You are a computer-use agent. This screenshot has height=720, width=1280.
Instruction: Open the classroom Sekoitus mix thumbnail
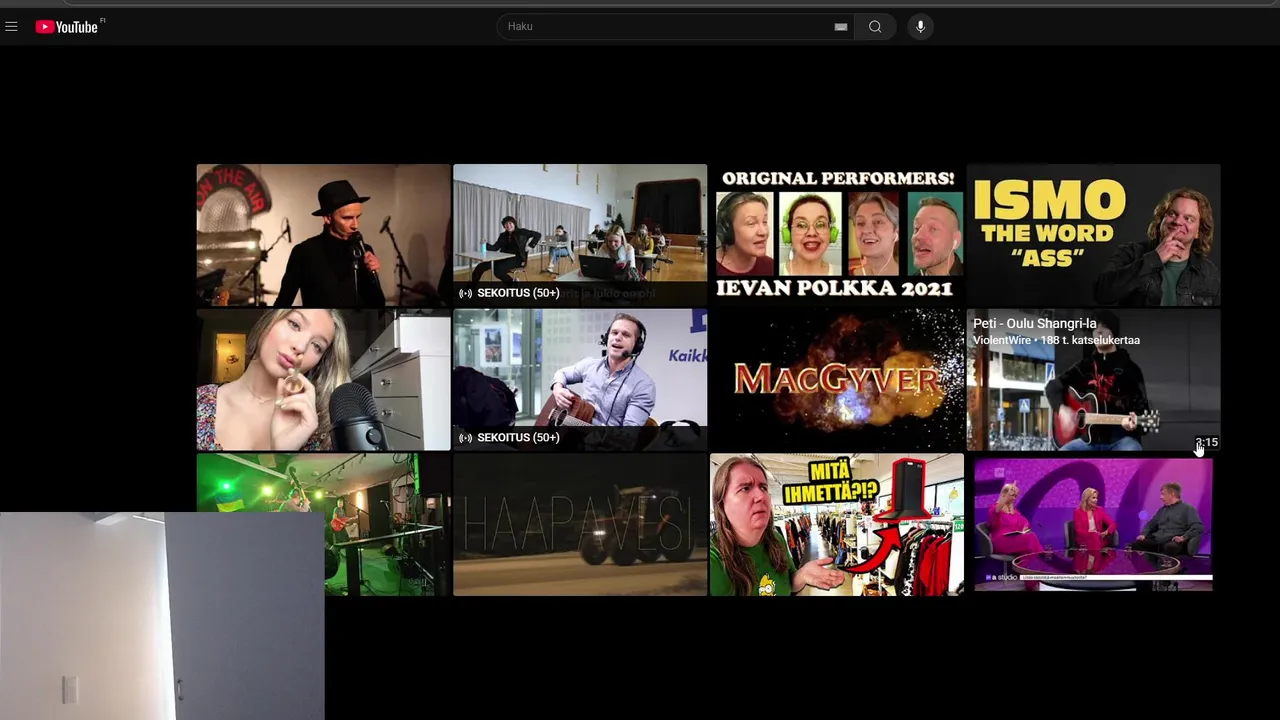tap(580, 235)
